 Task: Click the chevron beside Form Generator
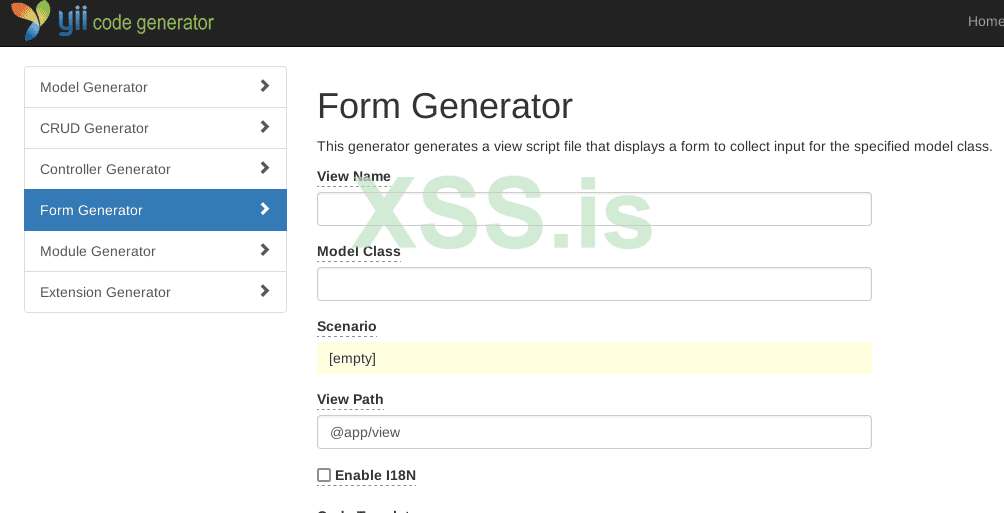[264, 209]
